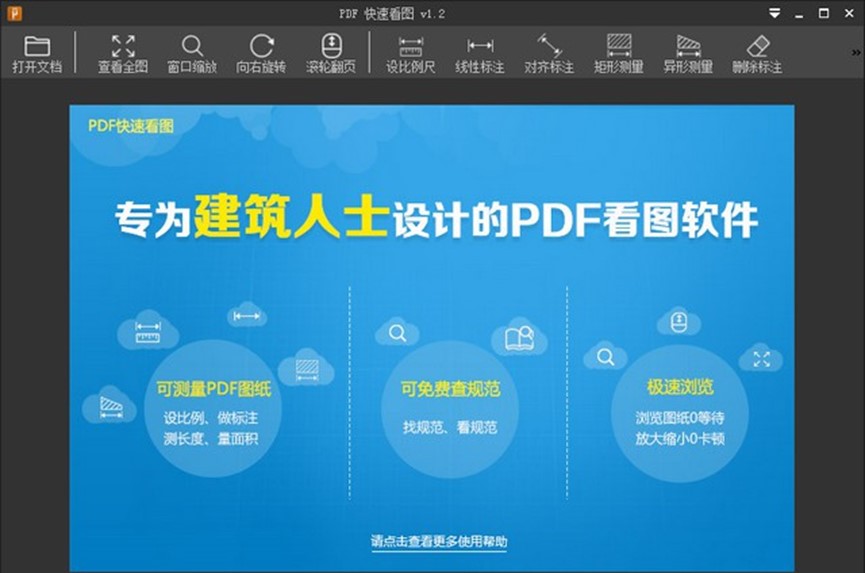The image size is (865, 573).
Task: Click the open book cloud icon above 可免费查规范
Action: (519, 337)
